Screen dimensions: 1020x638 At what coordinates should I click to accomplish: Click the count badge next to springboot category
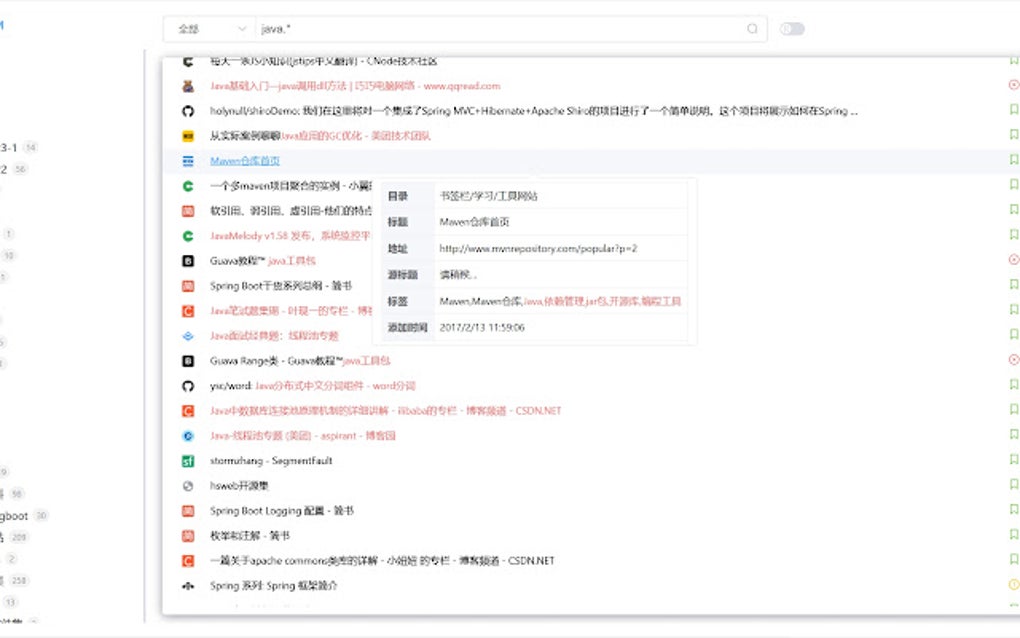pyautogui.click(x=42, y=515)
